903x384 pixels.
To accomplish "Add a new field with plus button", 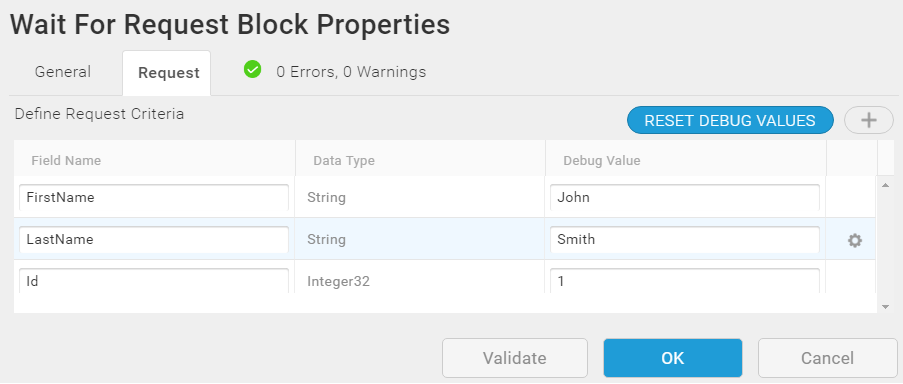I will pos(868,120).
